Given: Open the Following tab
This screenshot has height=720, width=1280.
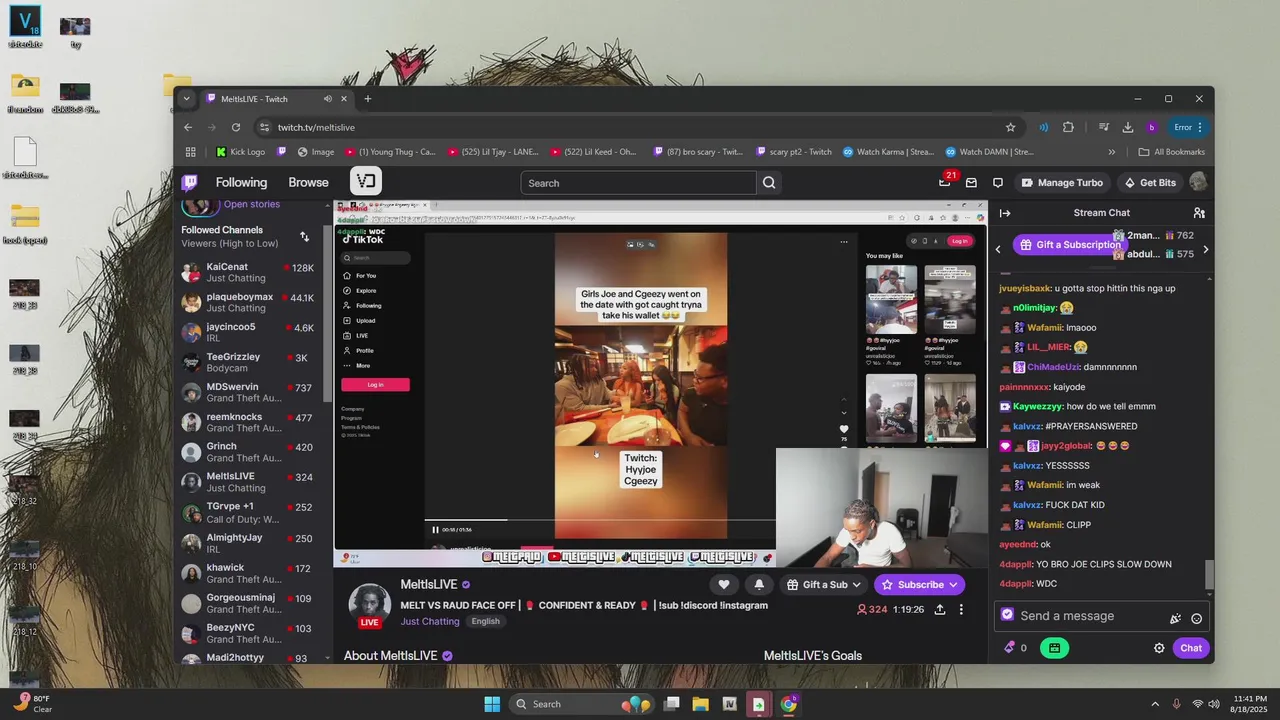Looking at the screenshot, I should tap(241, 182).
